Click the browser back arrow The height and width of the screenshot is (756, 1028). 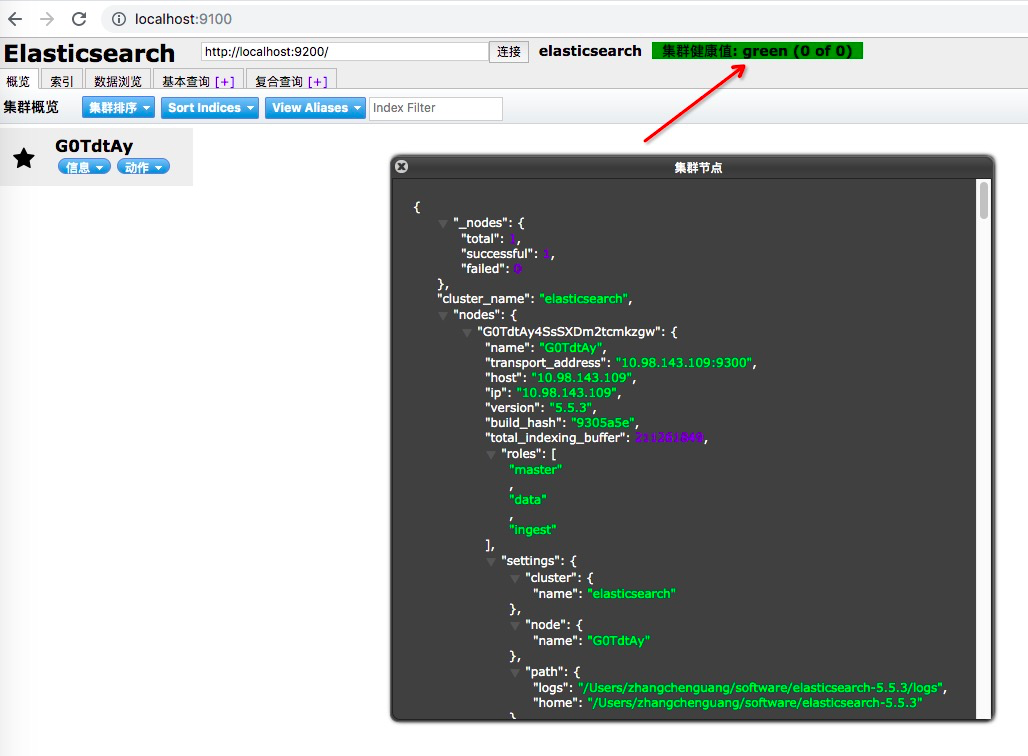coord(15,18)
